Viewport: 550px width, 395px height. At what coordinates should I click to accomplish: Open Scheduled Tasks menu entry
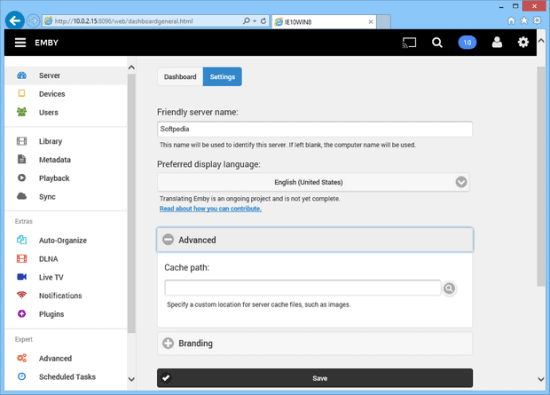coord(66,377)
